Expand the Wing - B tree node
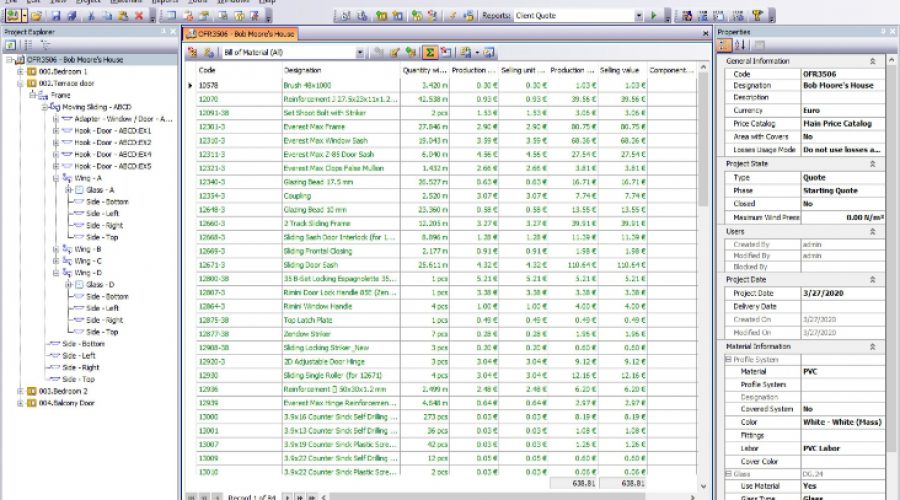900x500 pixels. (x=56, y=249)
